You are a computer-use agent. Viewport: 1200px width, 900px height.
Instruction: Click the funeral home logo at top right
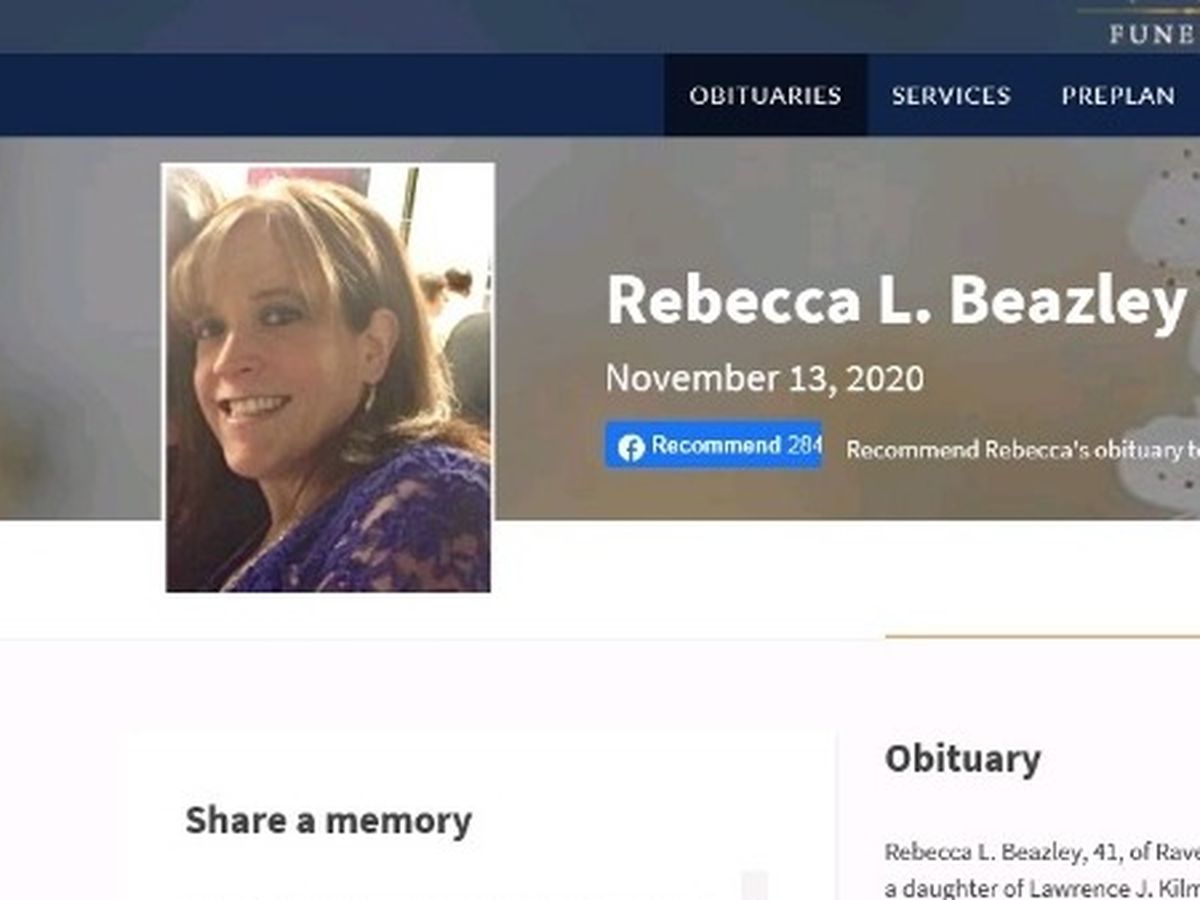click(1150, 26)
